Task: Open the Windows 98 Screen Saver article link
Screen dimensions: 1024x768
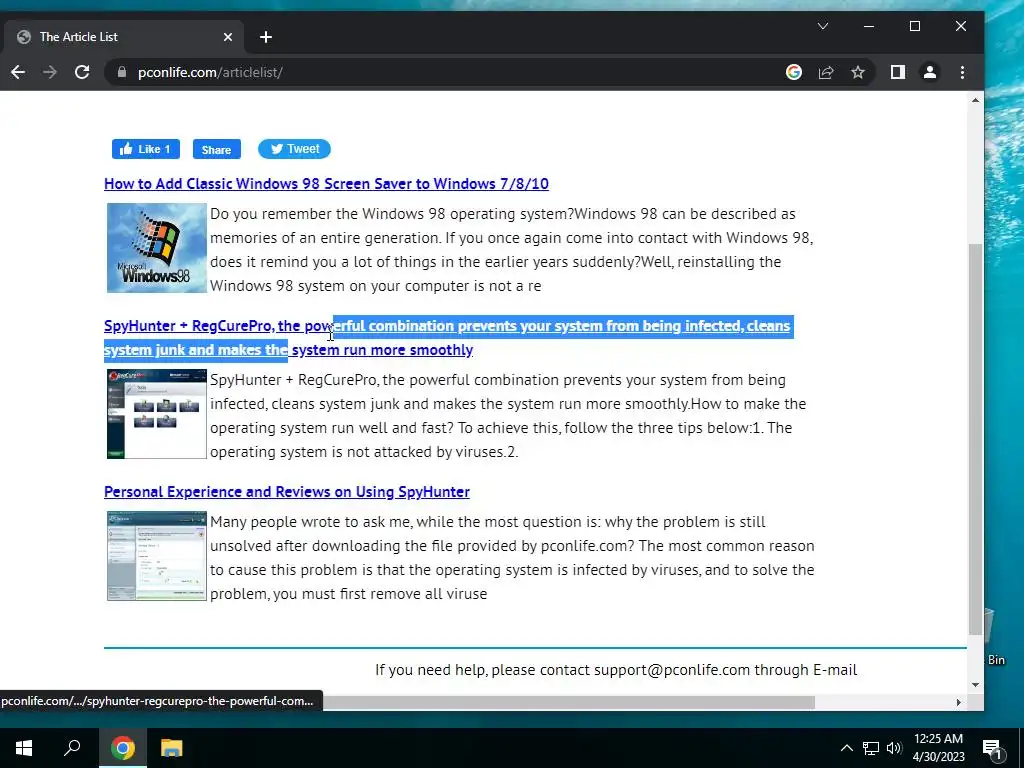Action: coord(326,184)
